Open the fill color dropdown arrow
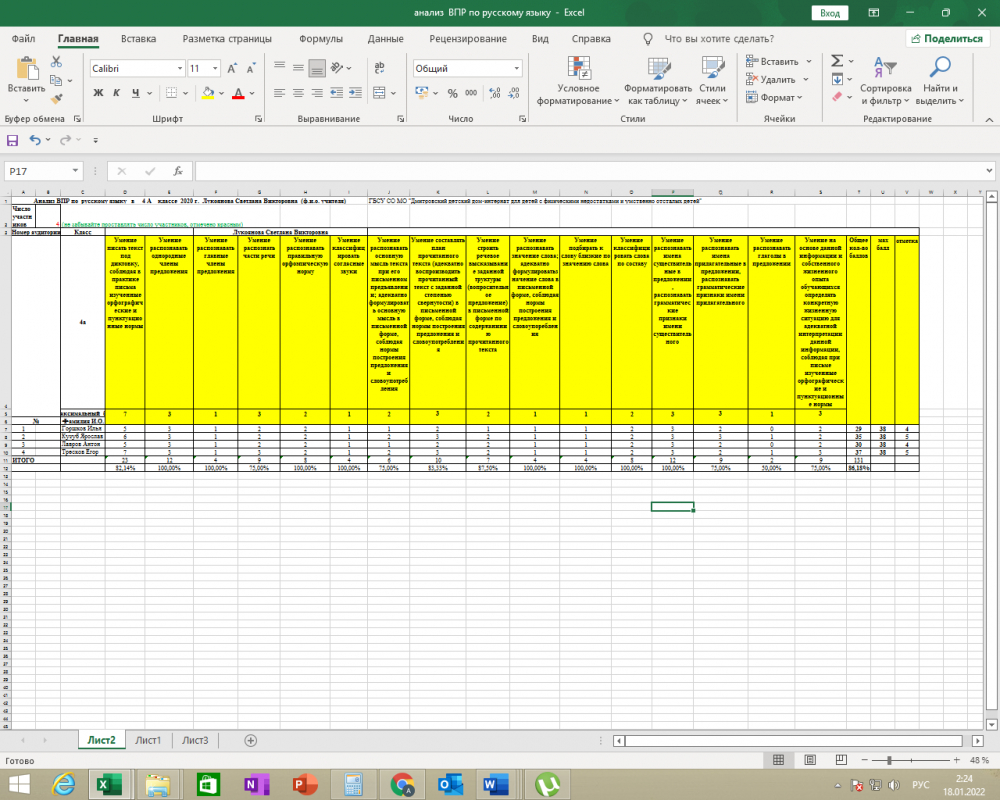 [221, 93]
